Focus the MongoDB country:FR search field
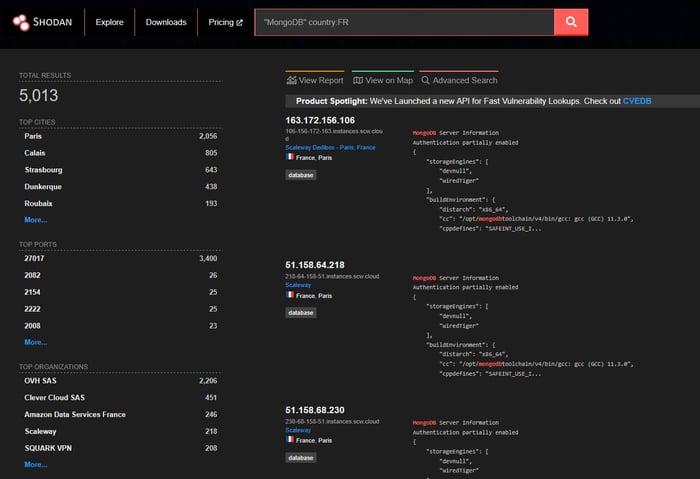 [404, 22]
